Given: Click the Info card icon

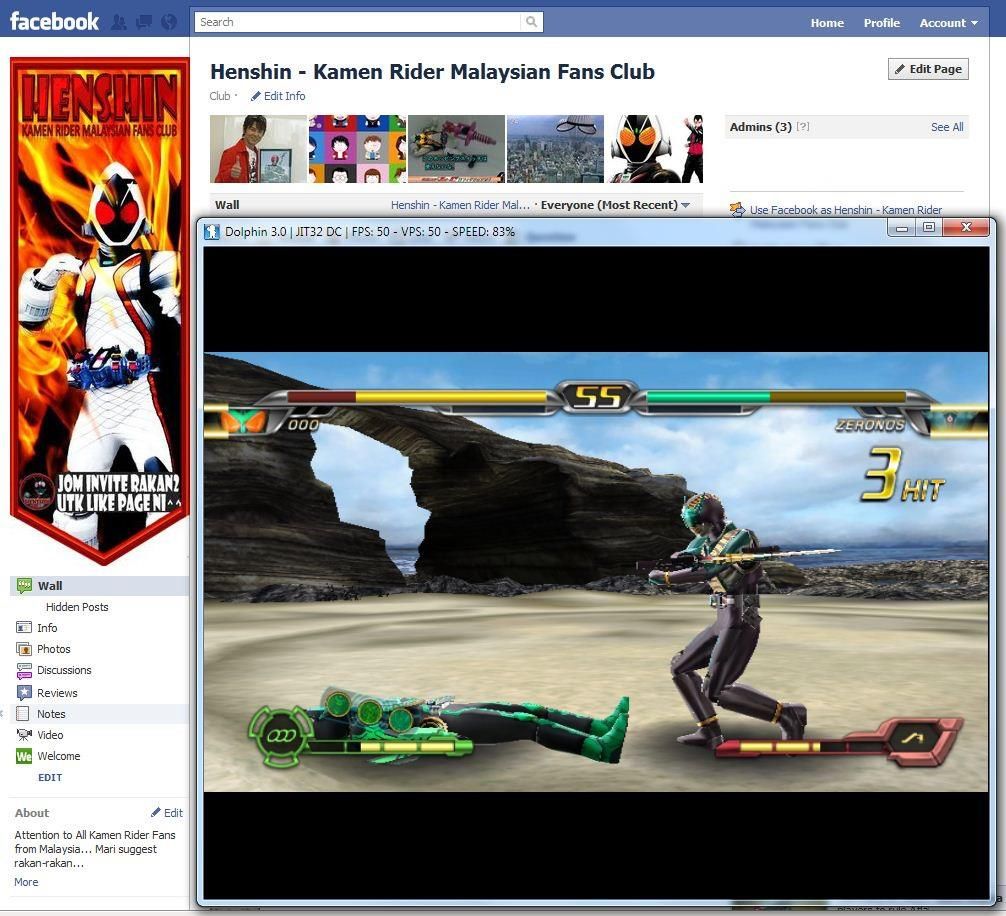Looking at the screenshot, I should (x=24, y=627).
